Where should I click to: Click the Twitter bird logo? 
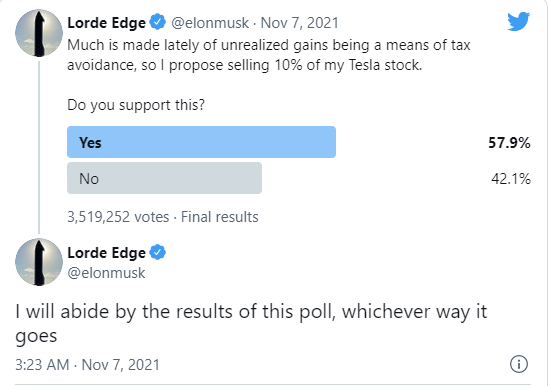(x=519, y=21)
